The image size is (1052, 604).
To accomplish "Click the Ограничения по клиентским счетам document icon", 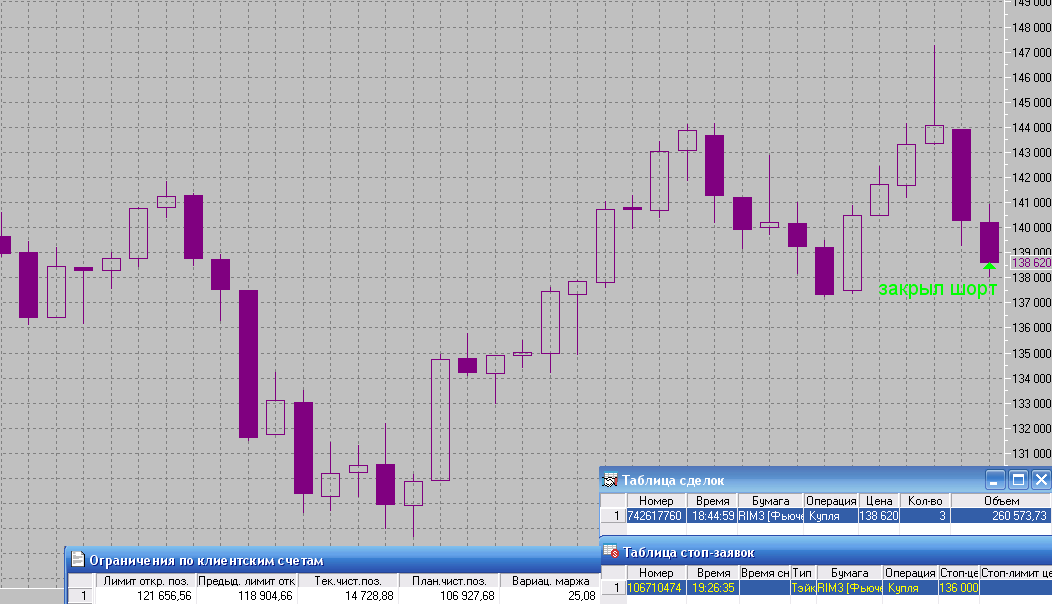I will click(77, 560).
